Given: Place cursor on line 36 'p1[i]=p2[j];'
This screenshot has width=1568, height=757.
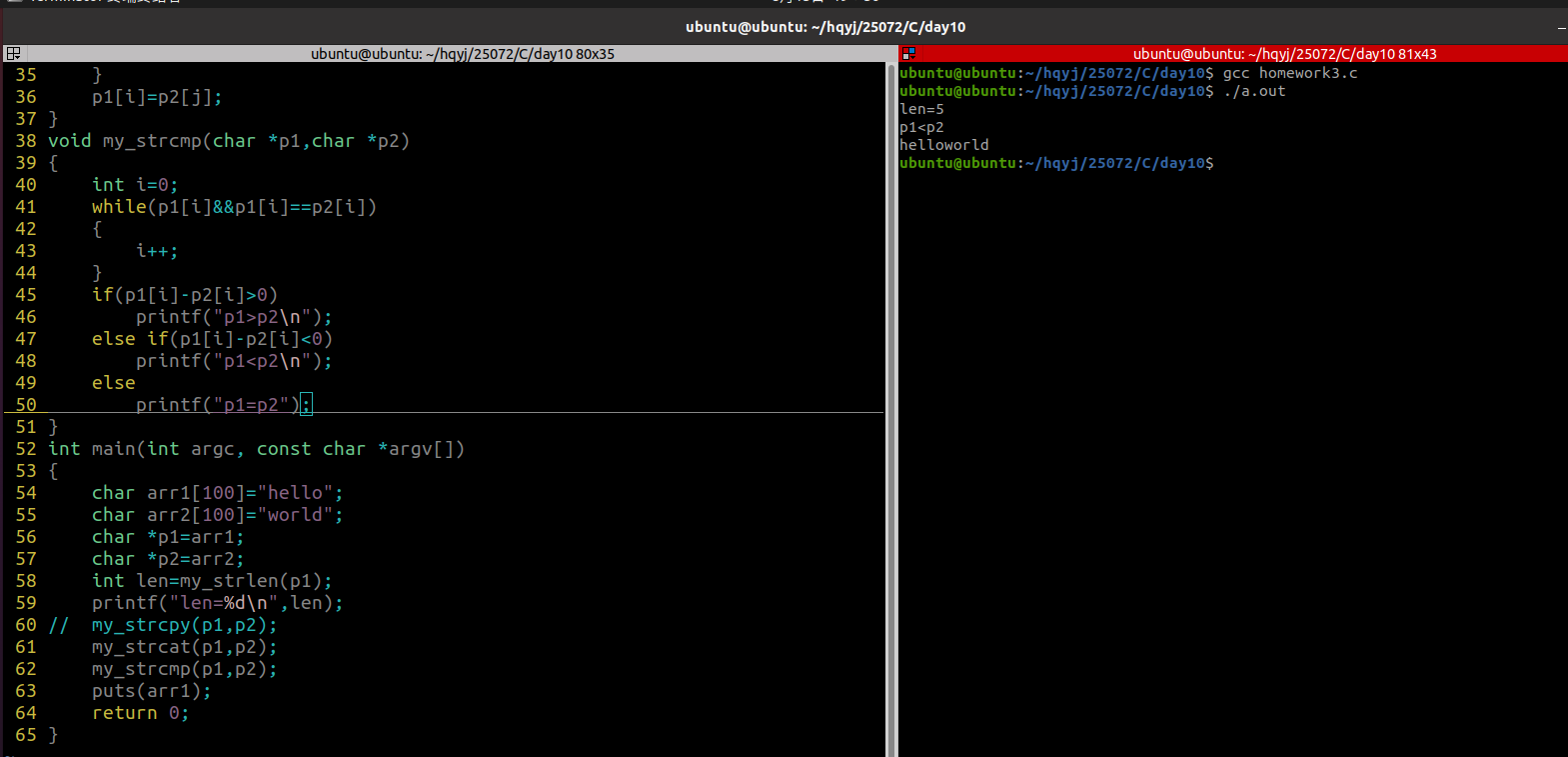Looking at the screenshot, I should click(157, 97).
